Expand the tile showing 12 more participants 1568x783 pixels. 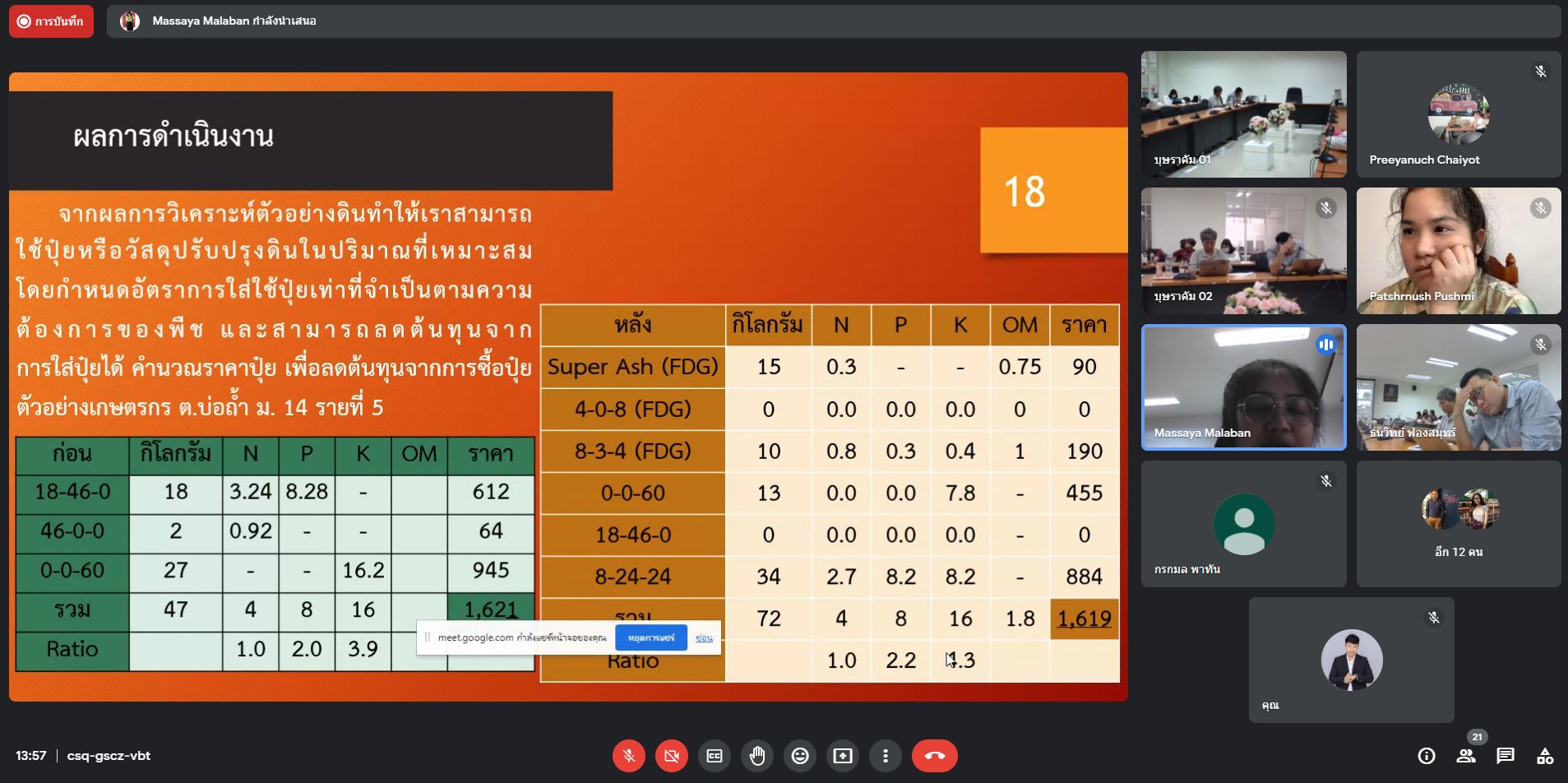click(x=1458, y=524)
